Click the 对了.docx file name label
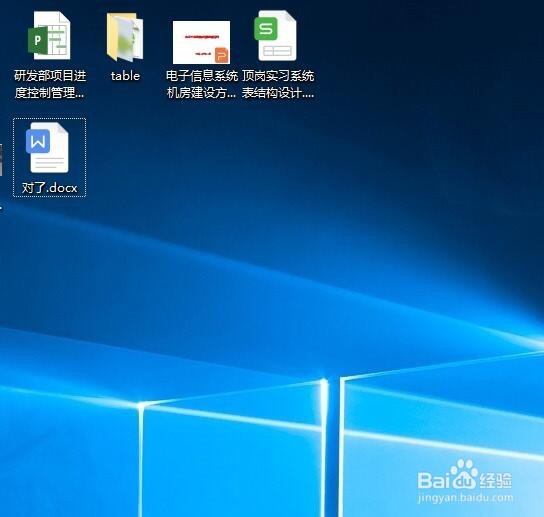 click(x=49, y=188)
